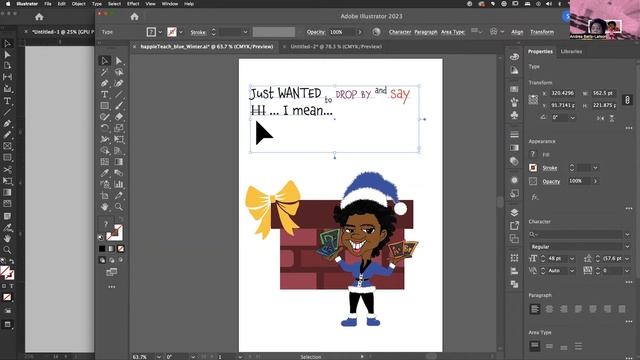This screenshot has width=640, height=360.
Task: Select the Pen tool
Action: coord(104,83)
